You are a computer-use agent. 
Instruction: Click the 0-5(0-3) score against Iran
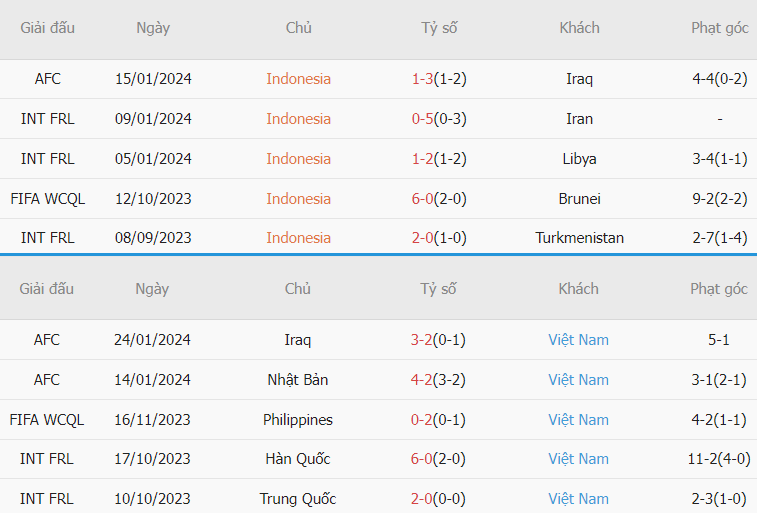pyautogui.click(x=439, y=119)
